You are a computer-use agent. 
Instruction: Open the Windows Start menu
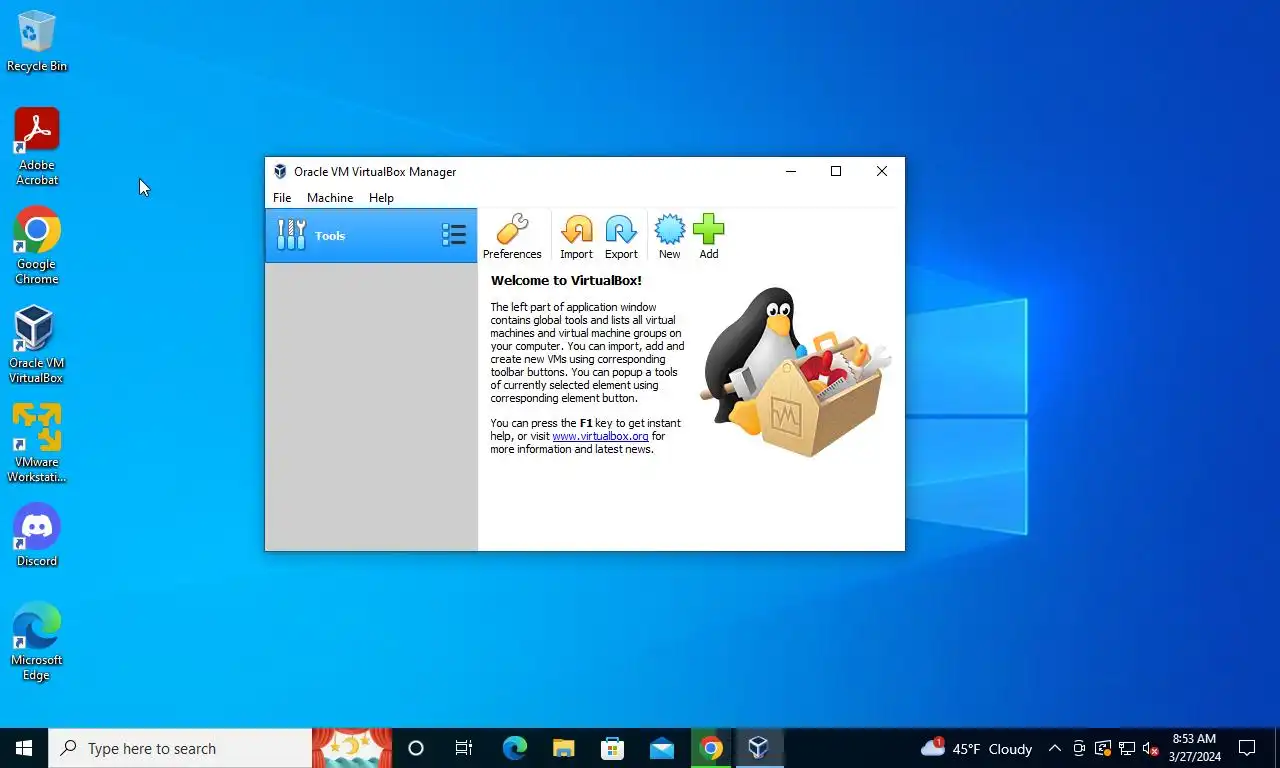pyautogui.click(x=24, y=748)
